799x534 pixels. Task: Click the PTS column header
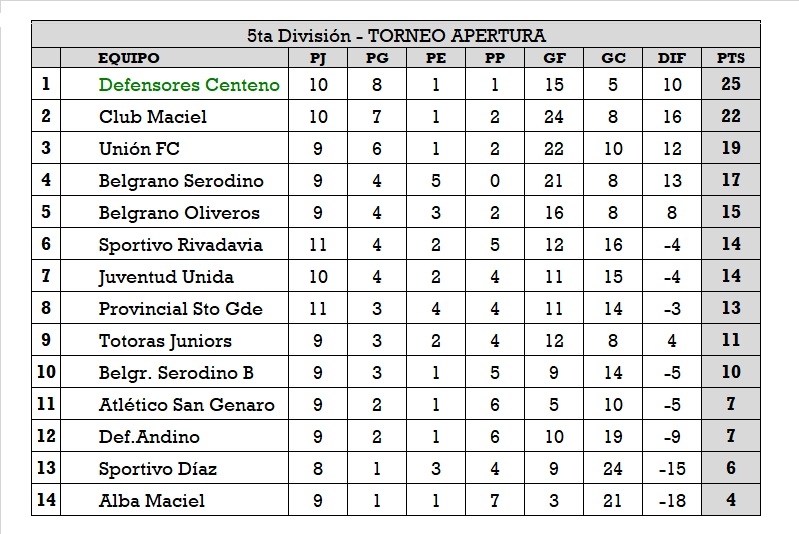coord(731,58)
